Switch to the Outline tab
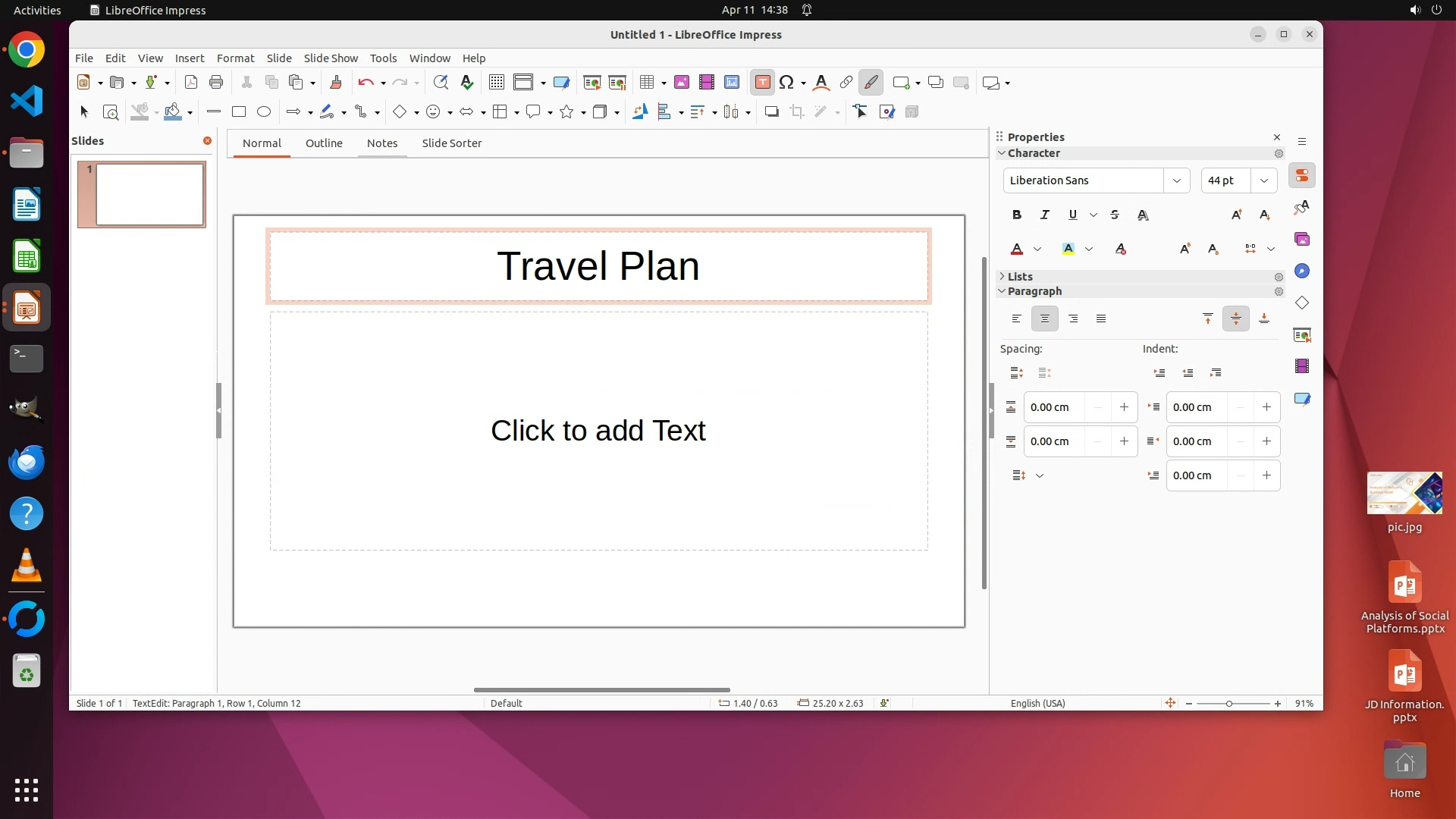Screen dimensions: 1456x819 pyautogui.click(x=324, y=143)
